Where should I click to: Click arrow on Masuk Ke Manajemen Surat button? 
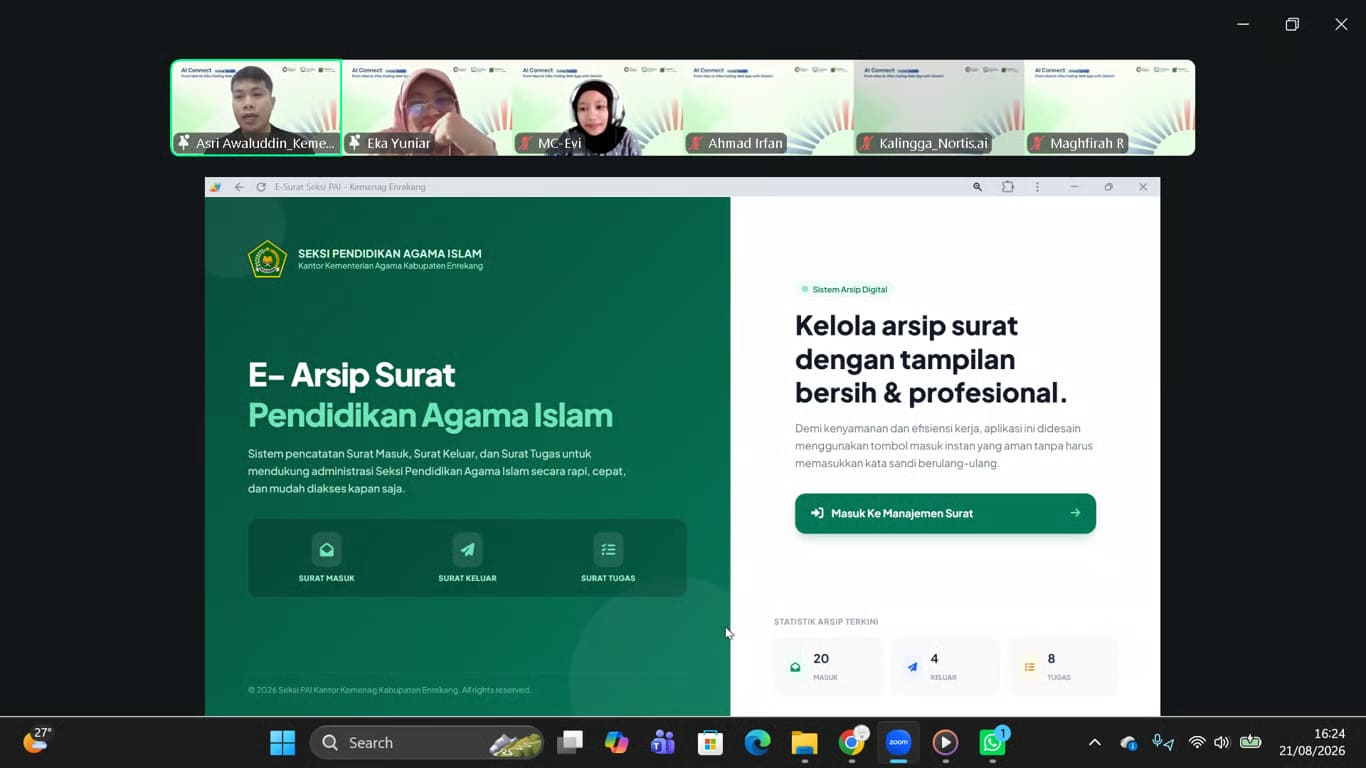click(x=1075, y=513)
